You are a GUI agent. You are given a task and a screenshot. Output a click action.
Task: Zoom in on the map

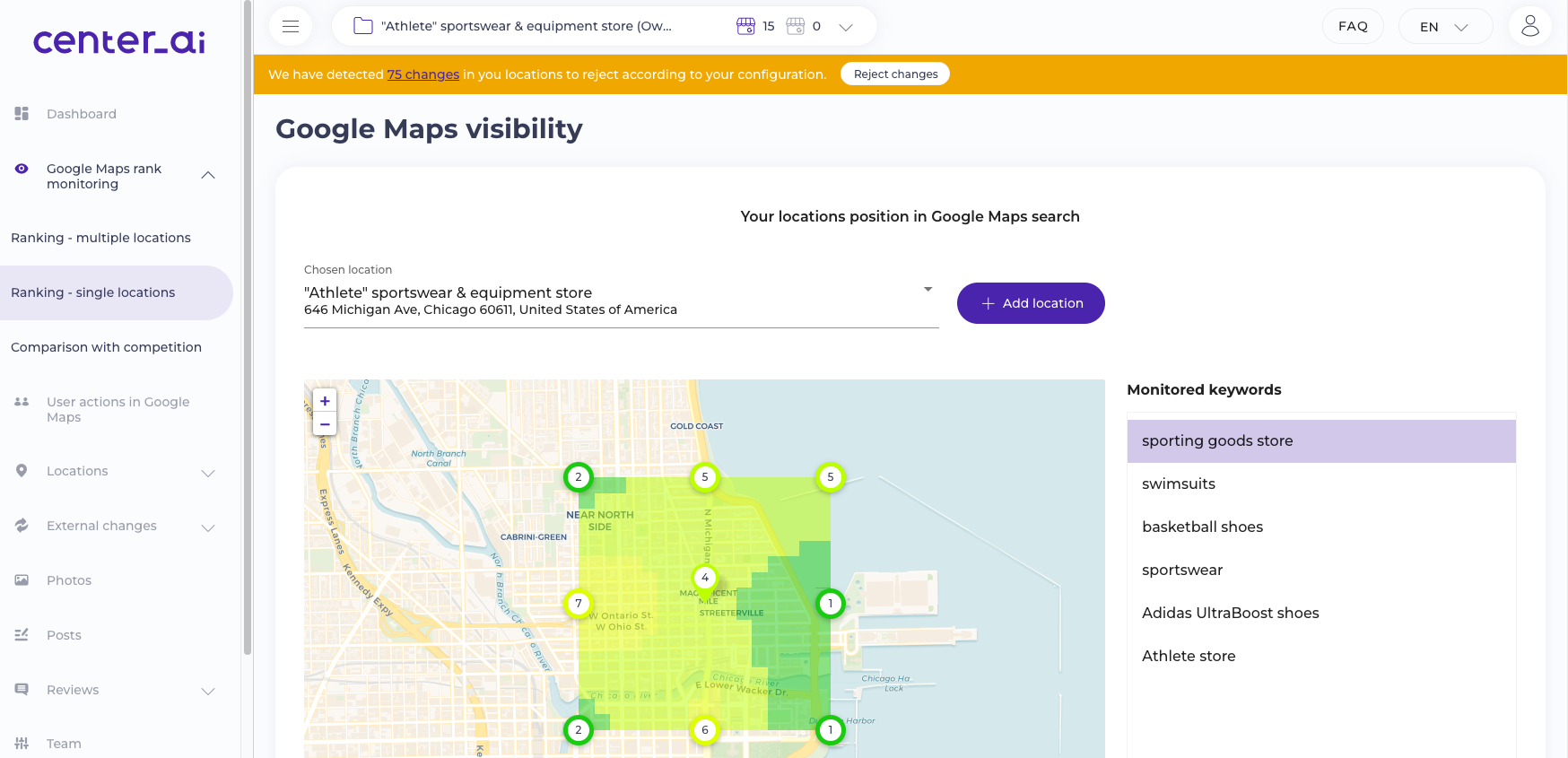(325, 401)
